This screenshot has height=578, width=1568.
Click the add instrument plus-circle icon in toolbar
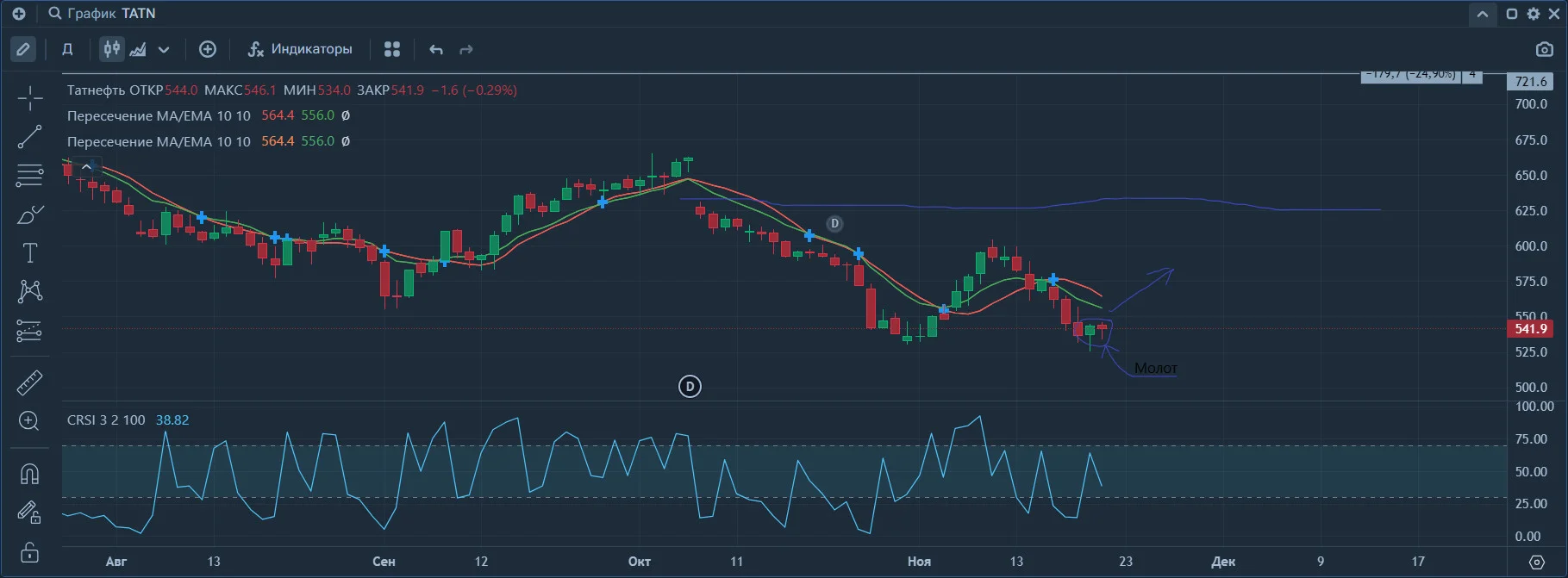point(208,49)
